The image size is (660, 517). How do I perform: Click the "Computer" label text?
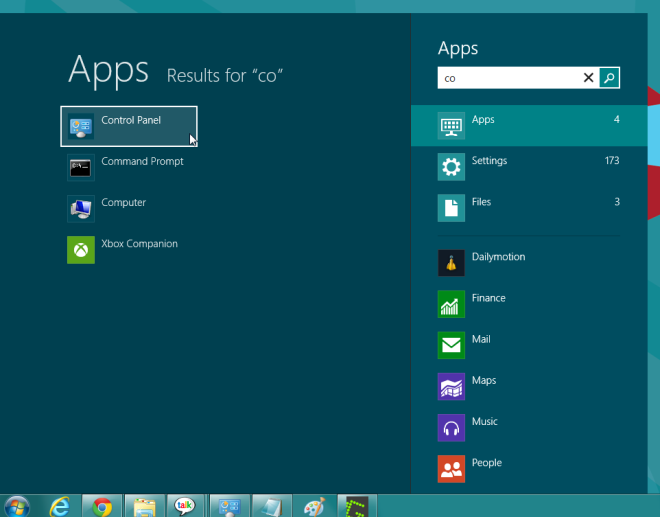(x=123, y=203)
